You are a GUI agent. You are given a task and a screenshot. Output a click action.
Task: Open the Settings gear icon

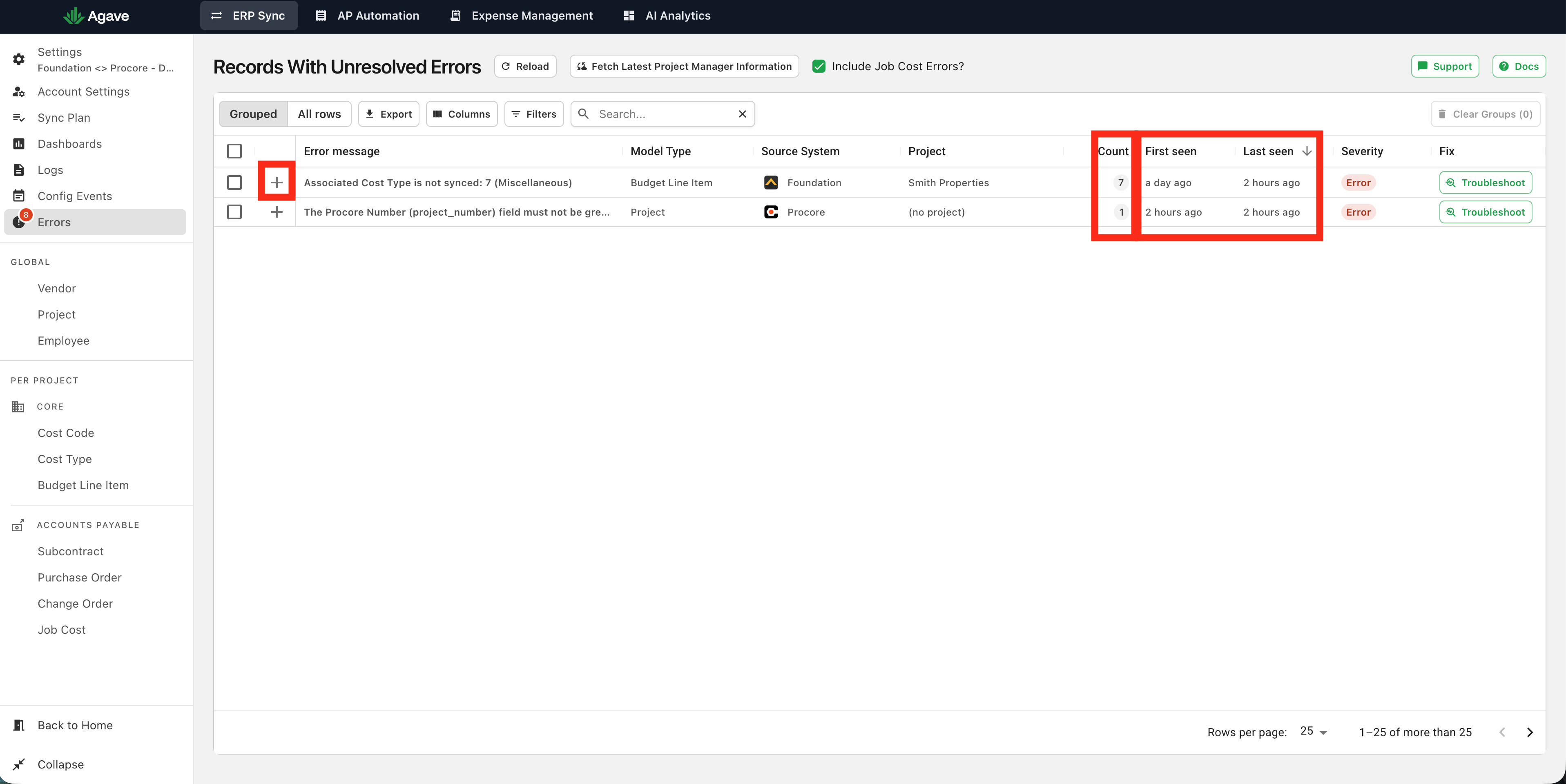point(19,59)
